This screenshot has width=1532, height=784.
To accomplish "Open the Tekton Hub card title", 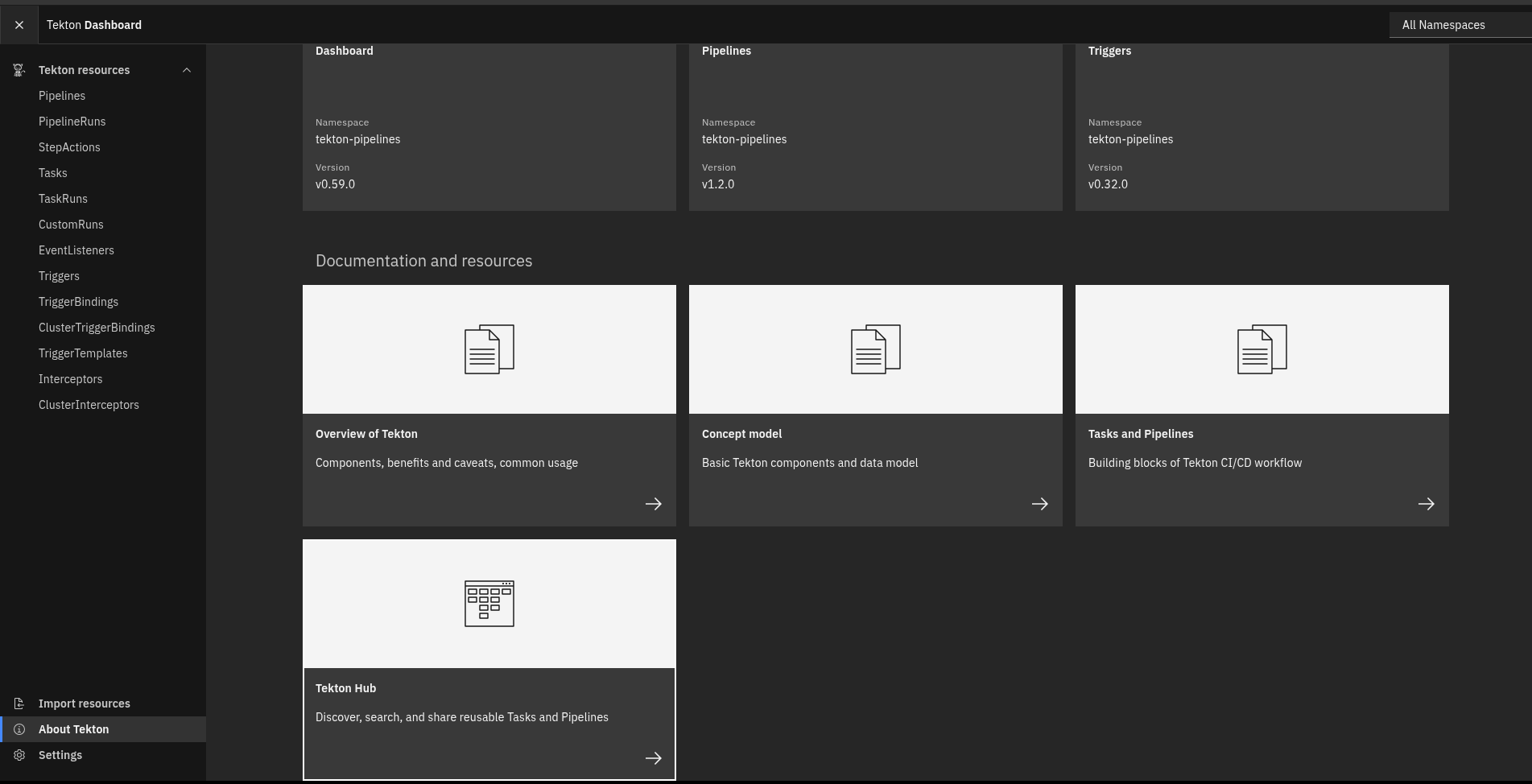I will tap(345, 688).
